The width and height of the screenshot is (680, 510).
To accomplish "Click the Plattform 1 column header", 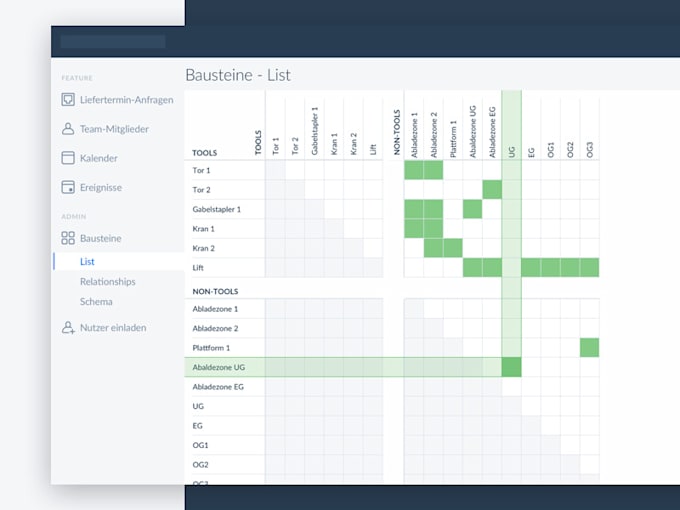I will (453, 139).
